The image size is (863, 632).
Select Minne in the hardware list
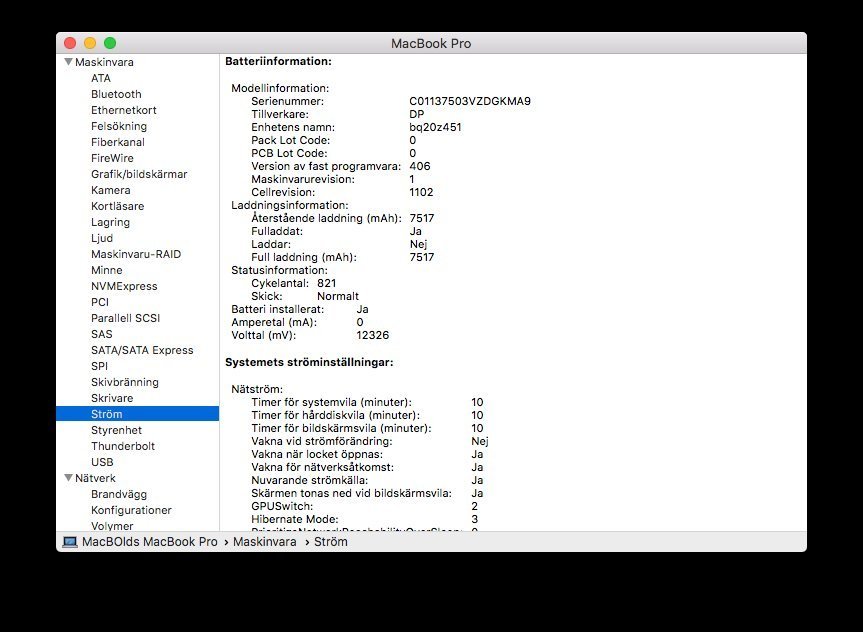106,270
